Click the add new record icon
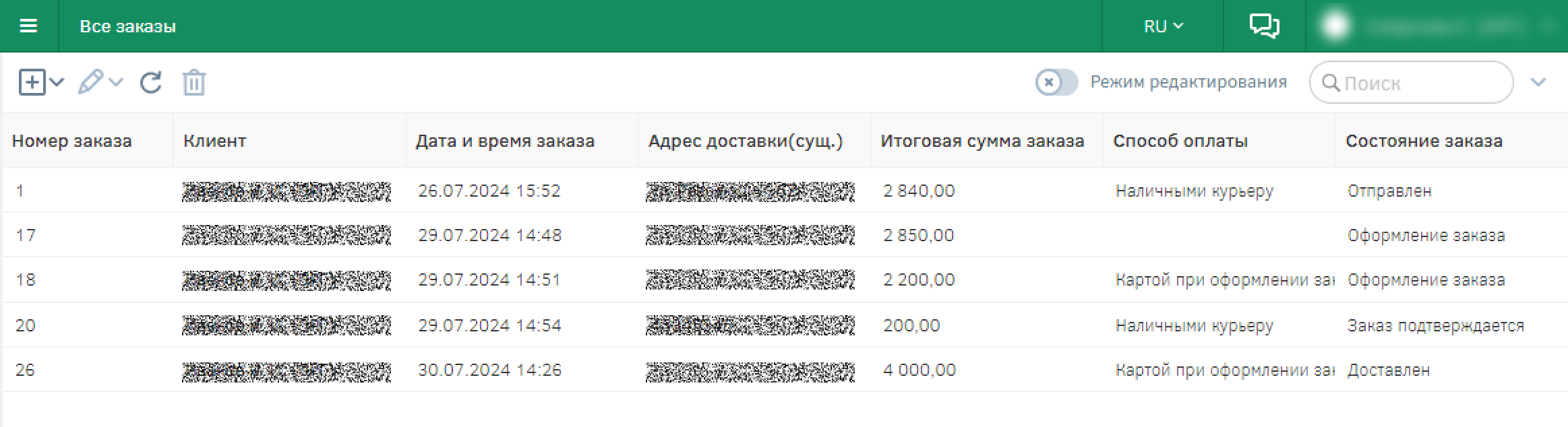This screenshot has height=427, width=1568. coord(32,83)
